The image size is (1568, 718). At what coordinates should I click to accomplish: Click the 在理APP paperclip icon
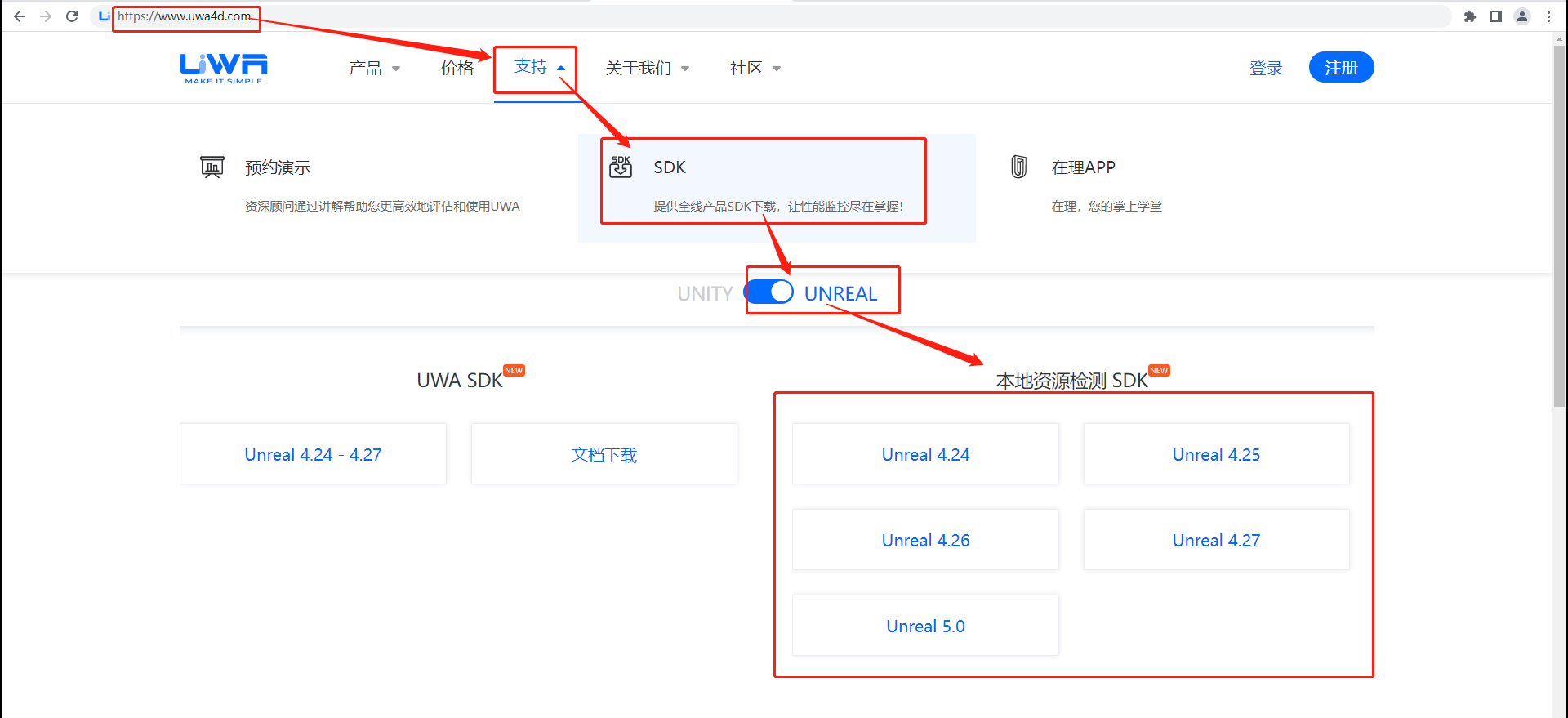[x=1018, y=167]
